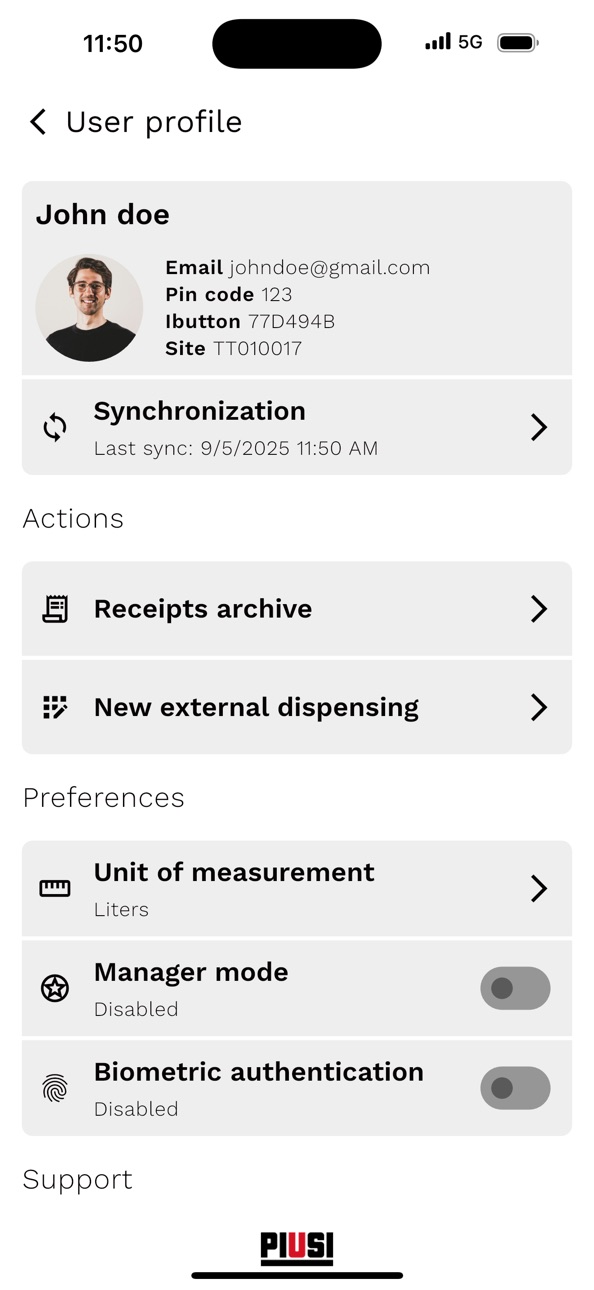Tap the ruler unit icon

click(x=55, y=888)
